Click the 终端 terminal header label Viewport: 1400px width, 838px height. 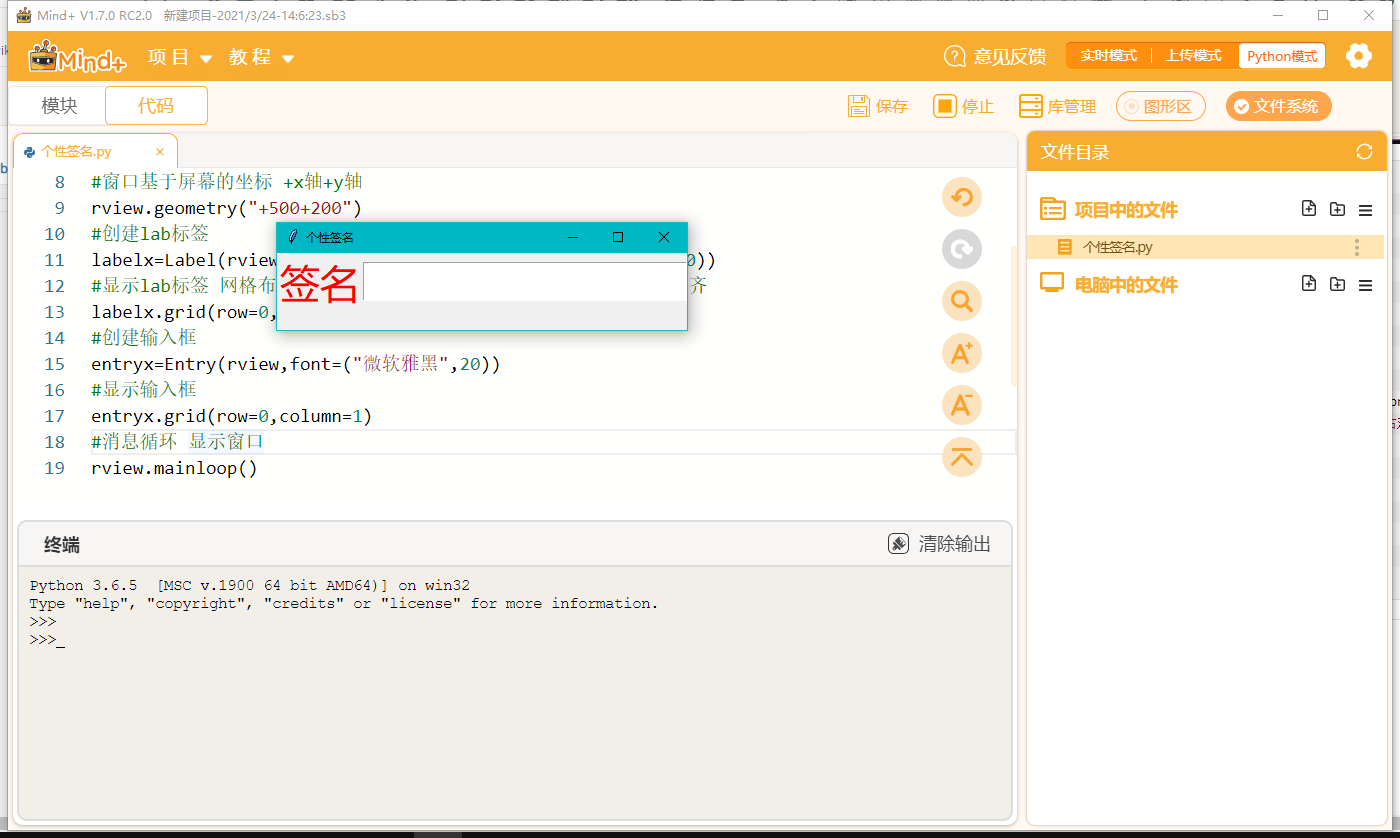(x=62, y=545)
